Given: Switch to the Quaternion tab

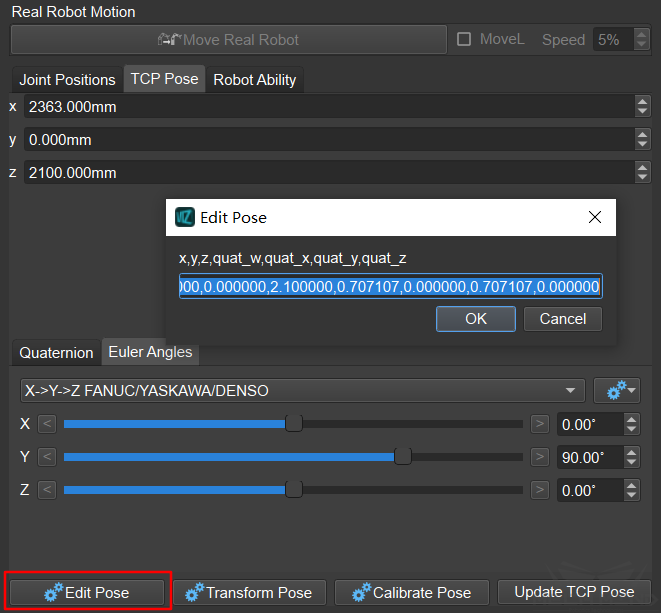Looking at the screenshot, I should pyautogui.click(x=56, y=352).
